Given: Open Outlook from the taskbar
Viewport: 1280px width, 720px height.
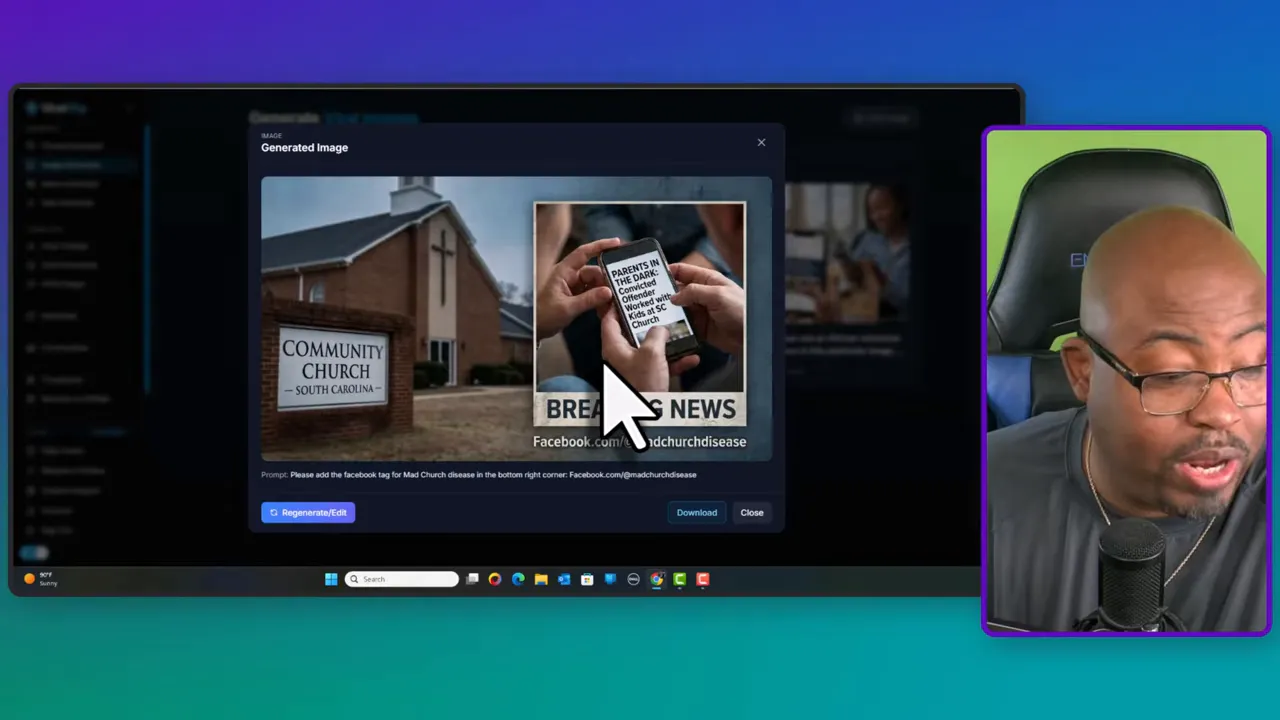Looking at the screenshot, I should coord(564,579).
